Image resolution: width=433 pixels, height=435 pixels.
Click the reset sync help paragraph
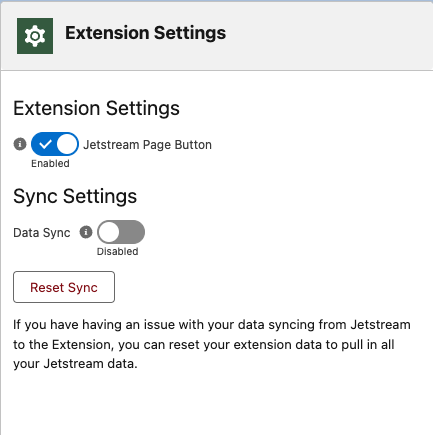pyautogui.click(x=212, y=344)
